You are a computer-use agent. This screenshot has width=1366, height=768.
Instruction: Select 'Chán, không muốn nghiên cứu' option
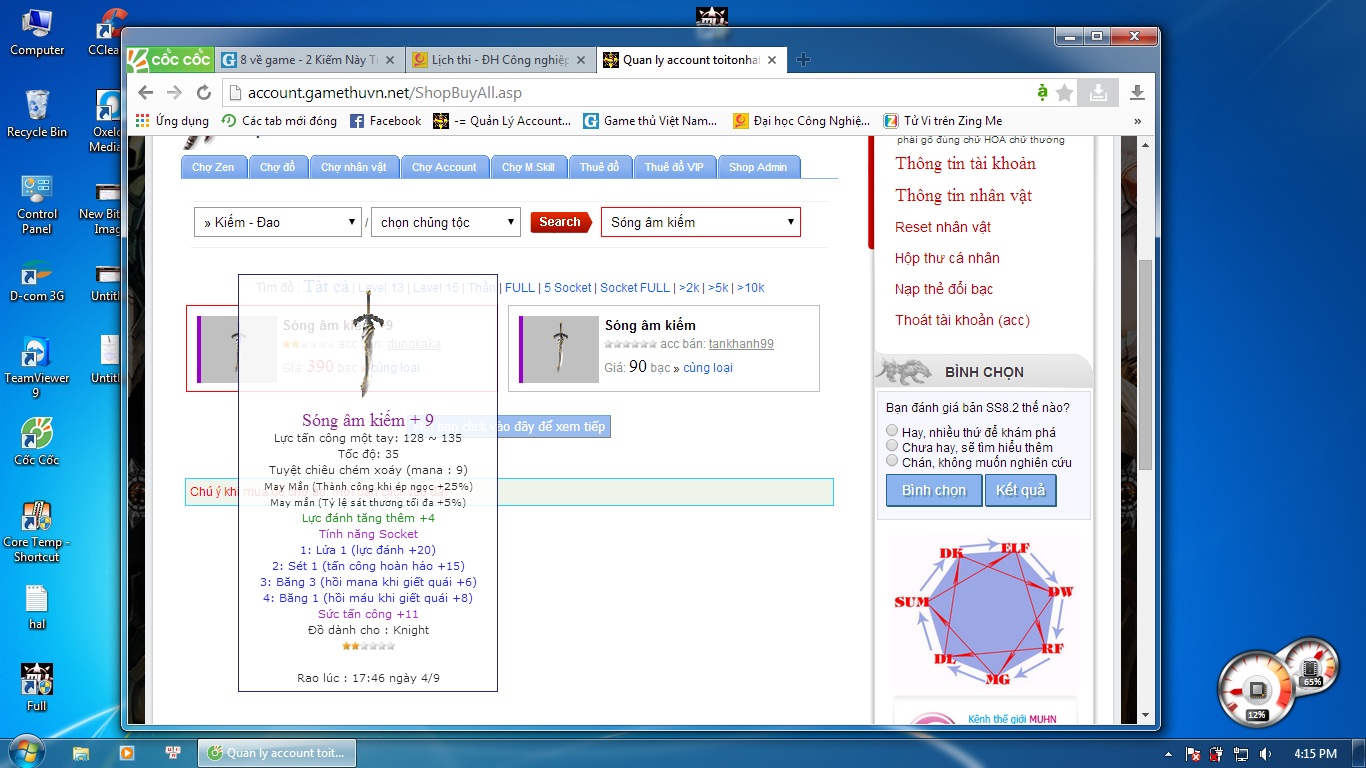pyautogui.click(x=892, y=461)
